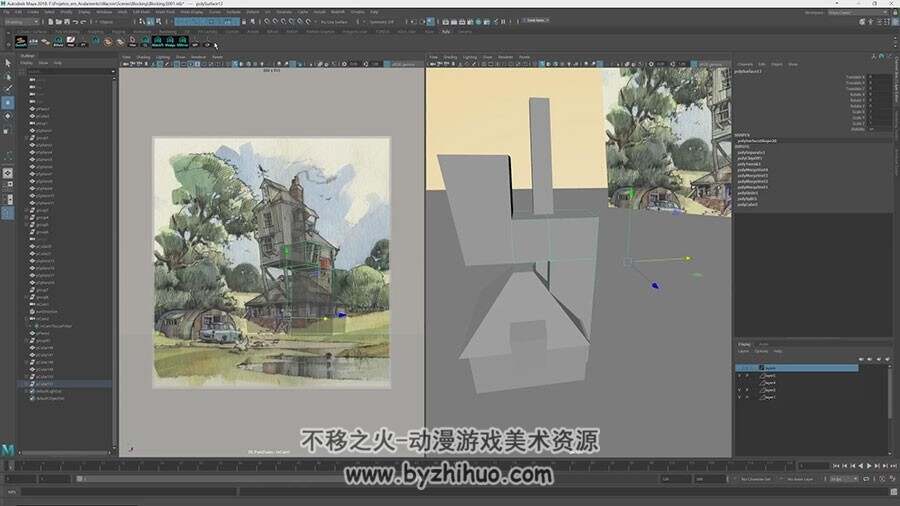Toggle the Attribute Editor sidebar icon

click(879, 22)
